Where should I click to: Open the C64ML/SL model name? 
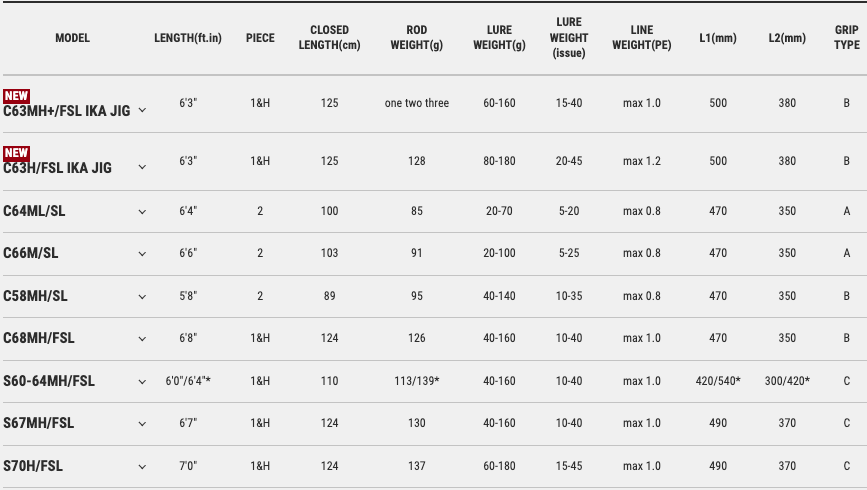[x=35, y=211]
